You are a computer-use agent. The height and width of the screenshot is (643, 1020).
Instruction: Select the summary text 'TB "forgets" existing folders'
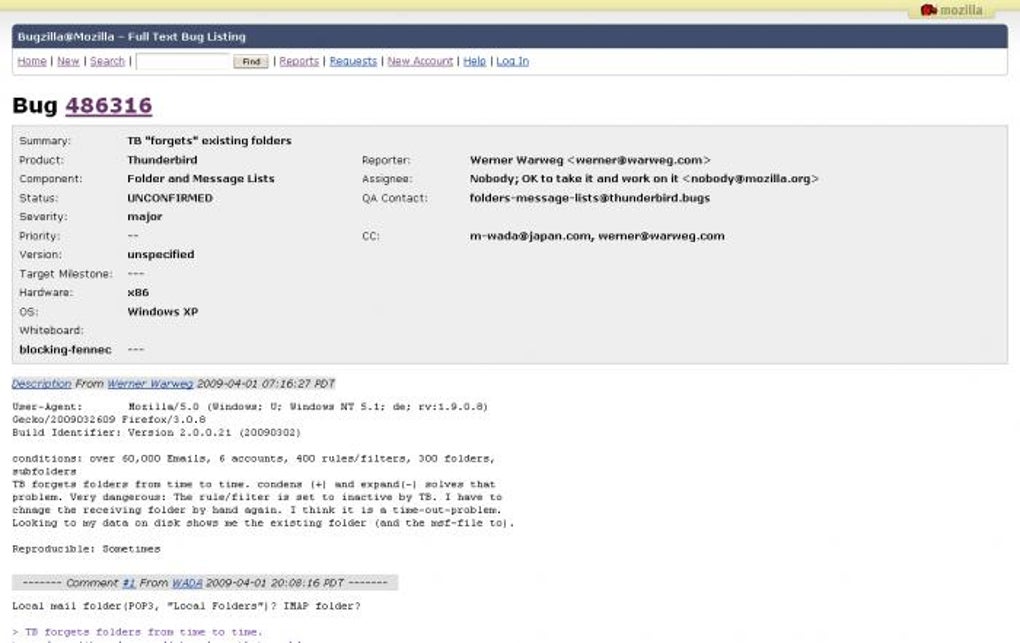(x=209, y=141)
